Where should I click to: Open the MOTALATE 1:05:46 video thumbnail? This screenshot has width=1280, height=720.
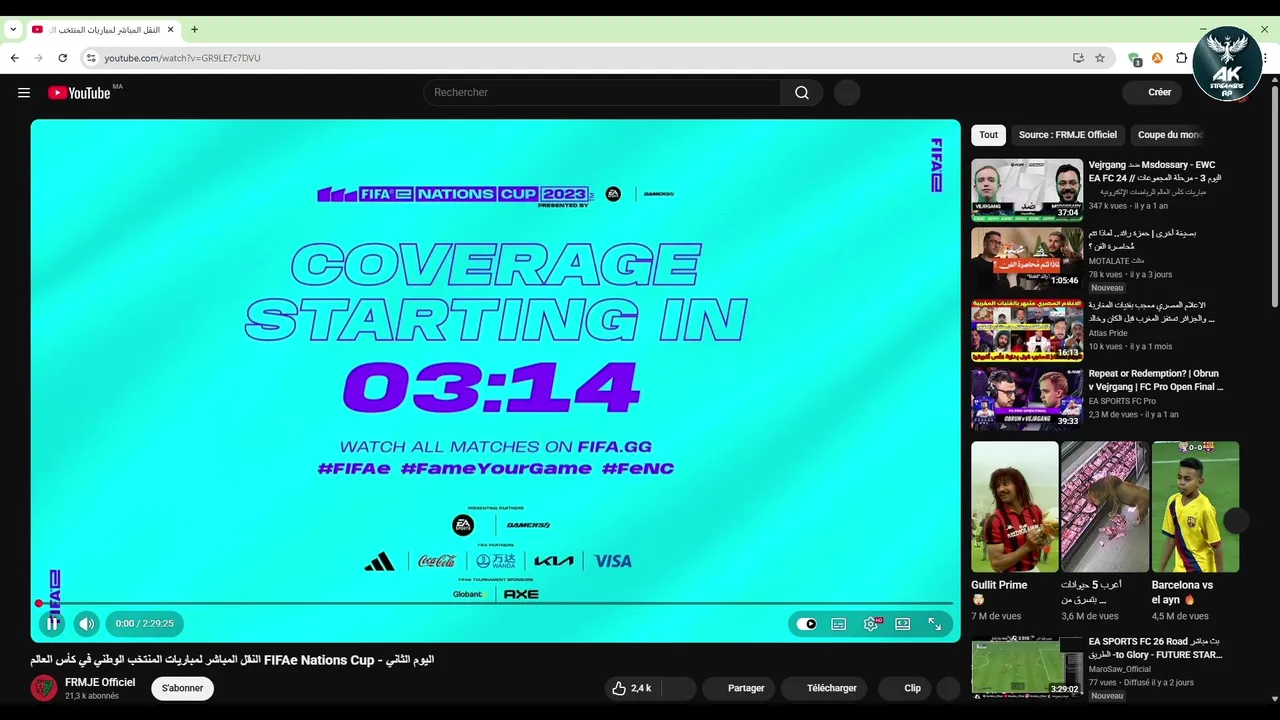1027,258
